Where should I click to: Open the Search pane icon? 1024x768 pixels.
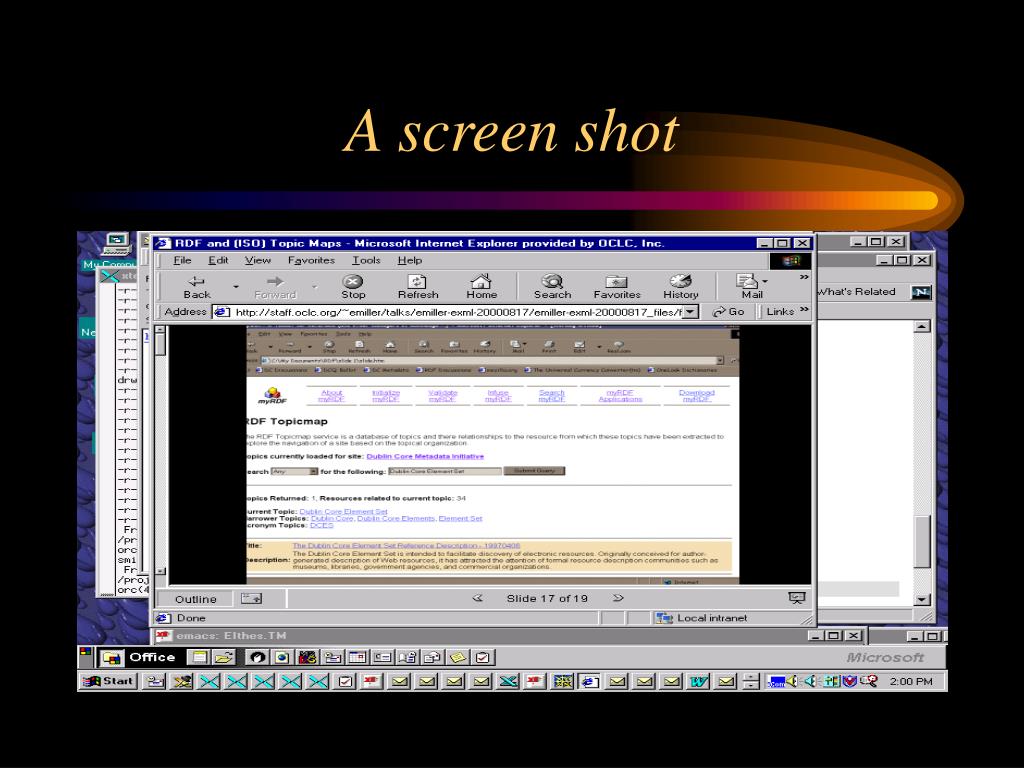[552, 281]
